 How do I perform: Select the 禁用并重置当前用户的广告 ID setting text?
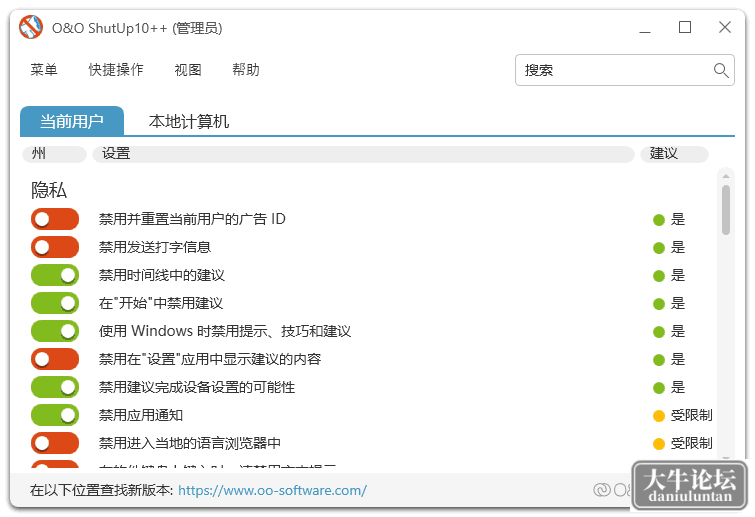click(192, 219)
